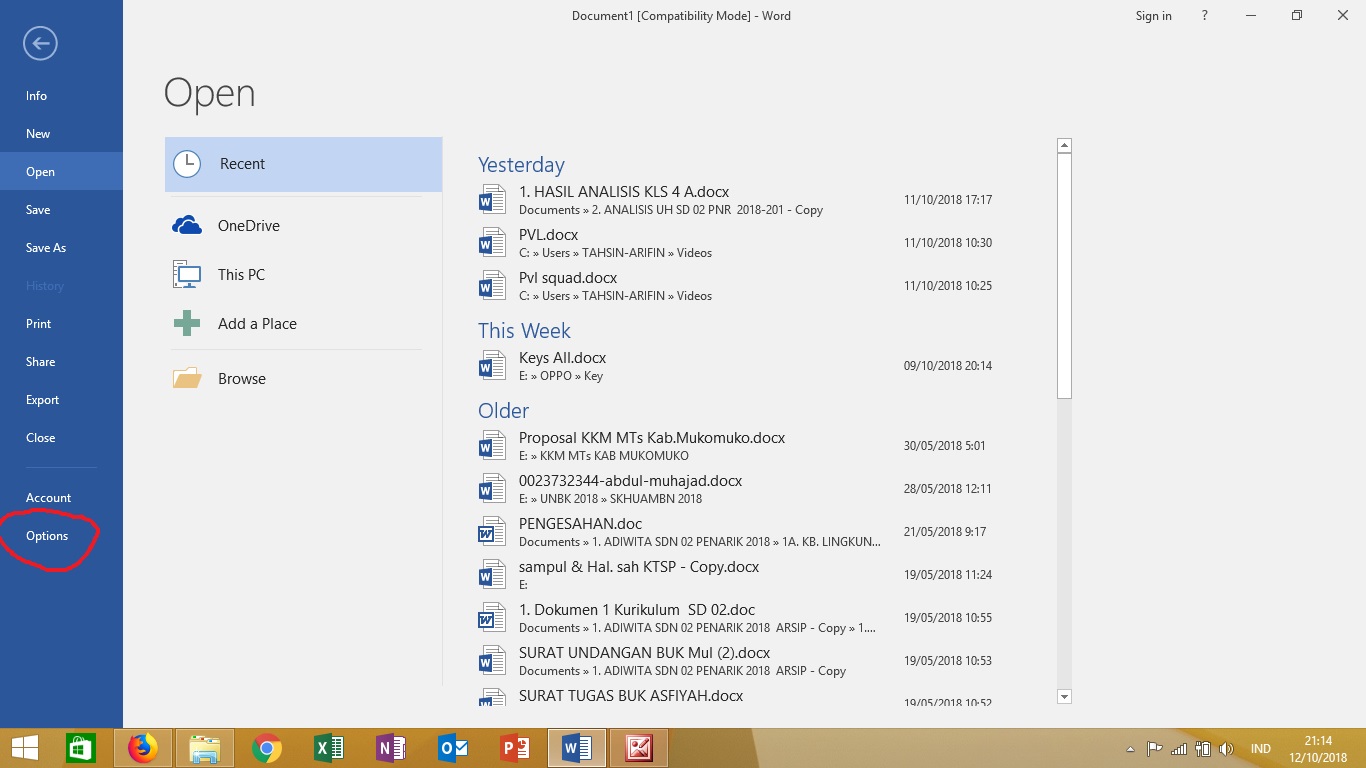
Task: Select the Recent tab
Action: pos(244,162)
